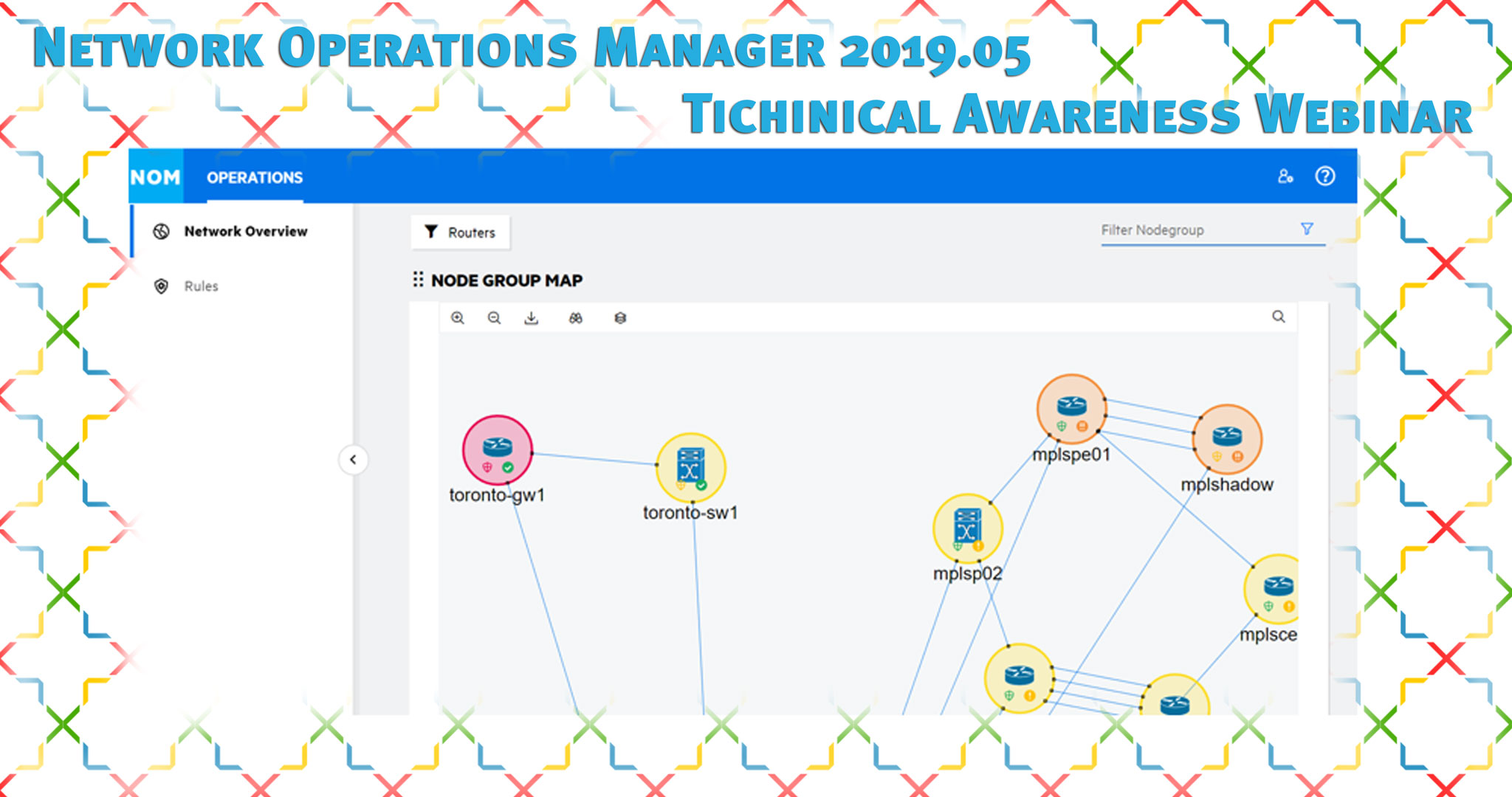Select the toronto-gw1 router node
The height and width of the screenshot is (797, 1512).
pos(498,450)
